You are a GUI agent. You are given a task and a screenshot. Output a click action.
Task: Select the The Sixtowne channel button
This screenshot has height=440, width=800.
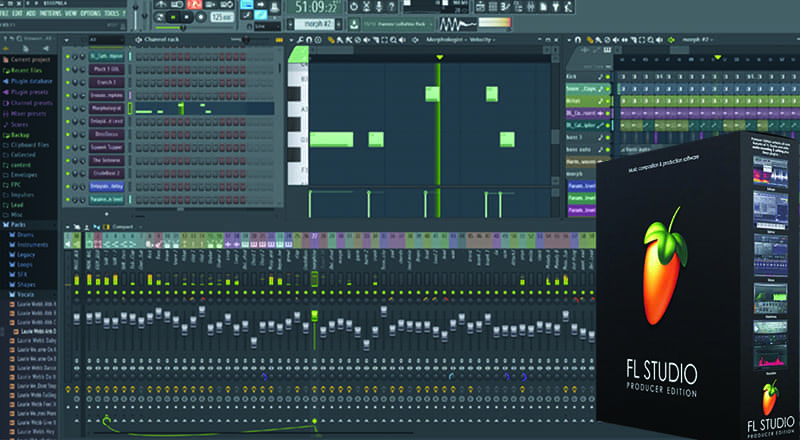tap(106, 160)
